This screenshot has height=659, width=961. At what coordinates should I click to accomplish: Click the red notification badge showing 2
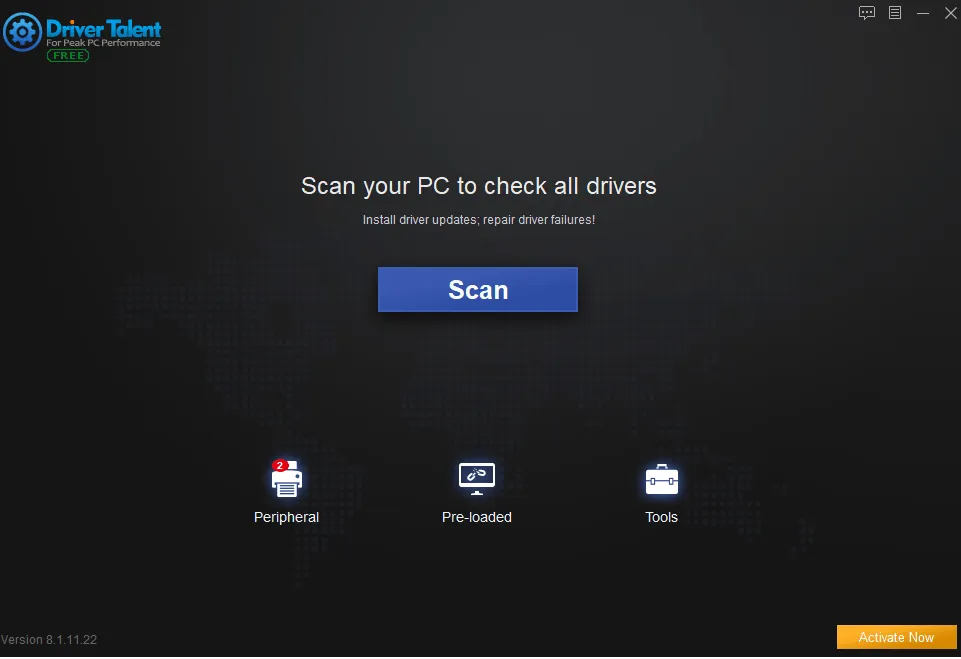(x=280, y=465)
